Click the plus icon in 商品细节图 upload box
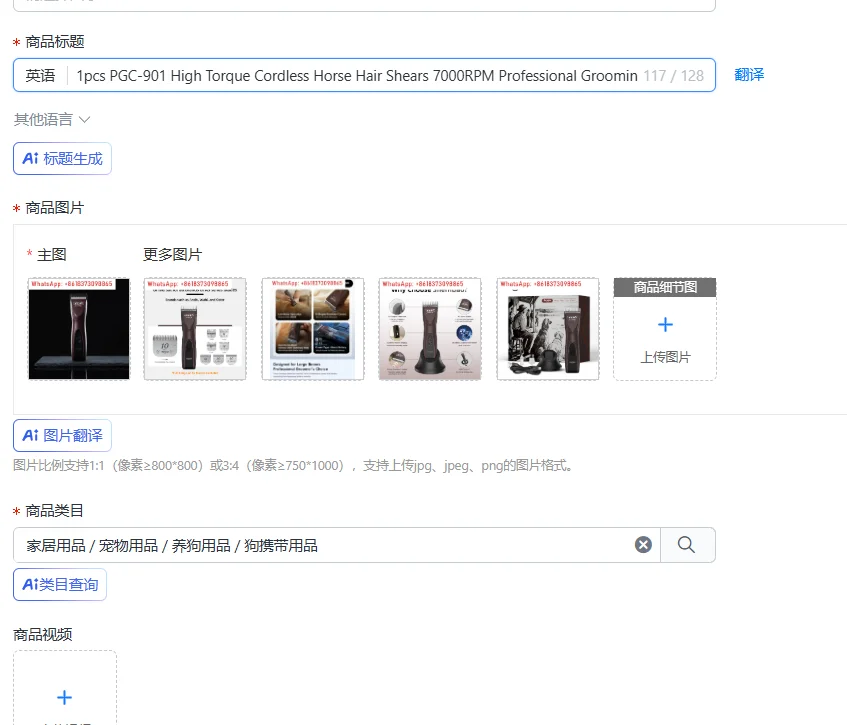847x725 pixels. coord(665,324)
